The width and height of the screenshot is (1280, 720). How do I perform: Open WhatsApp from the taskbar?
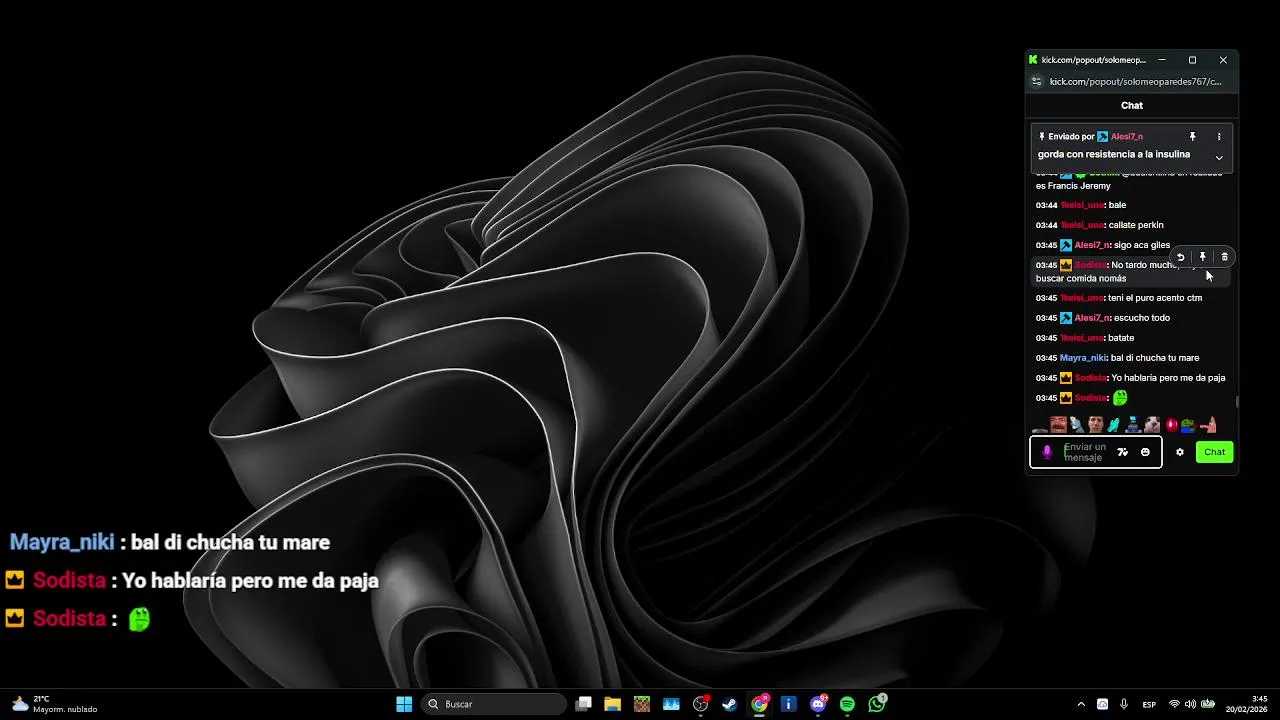[877, 704]
